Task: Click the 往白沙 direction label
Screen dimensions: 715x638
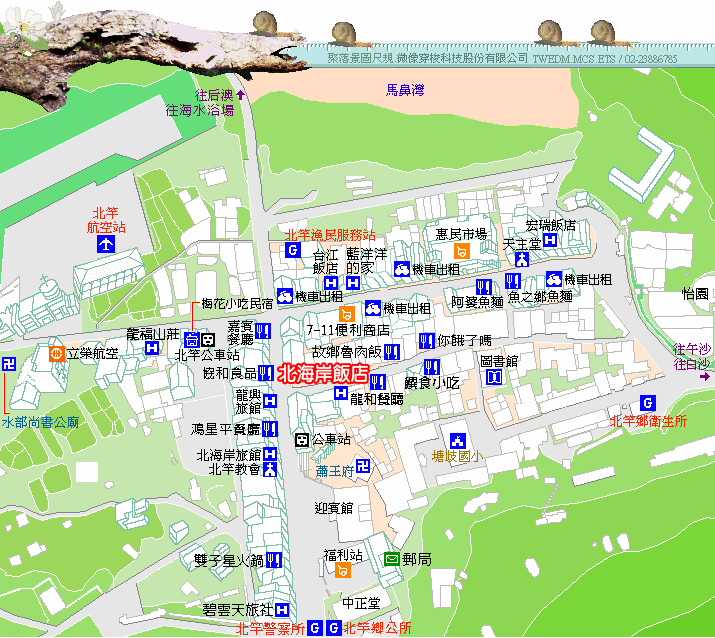Action: (x=692, y=364)
